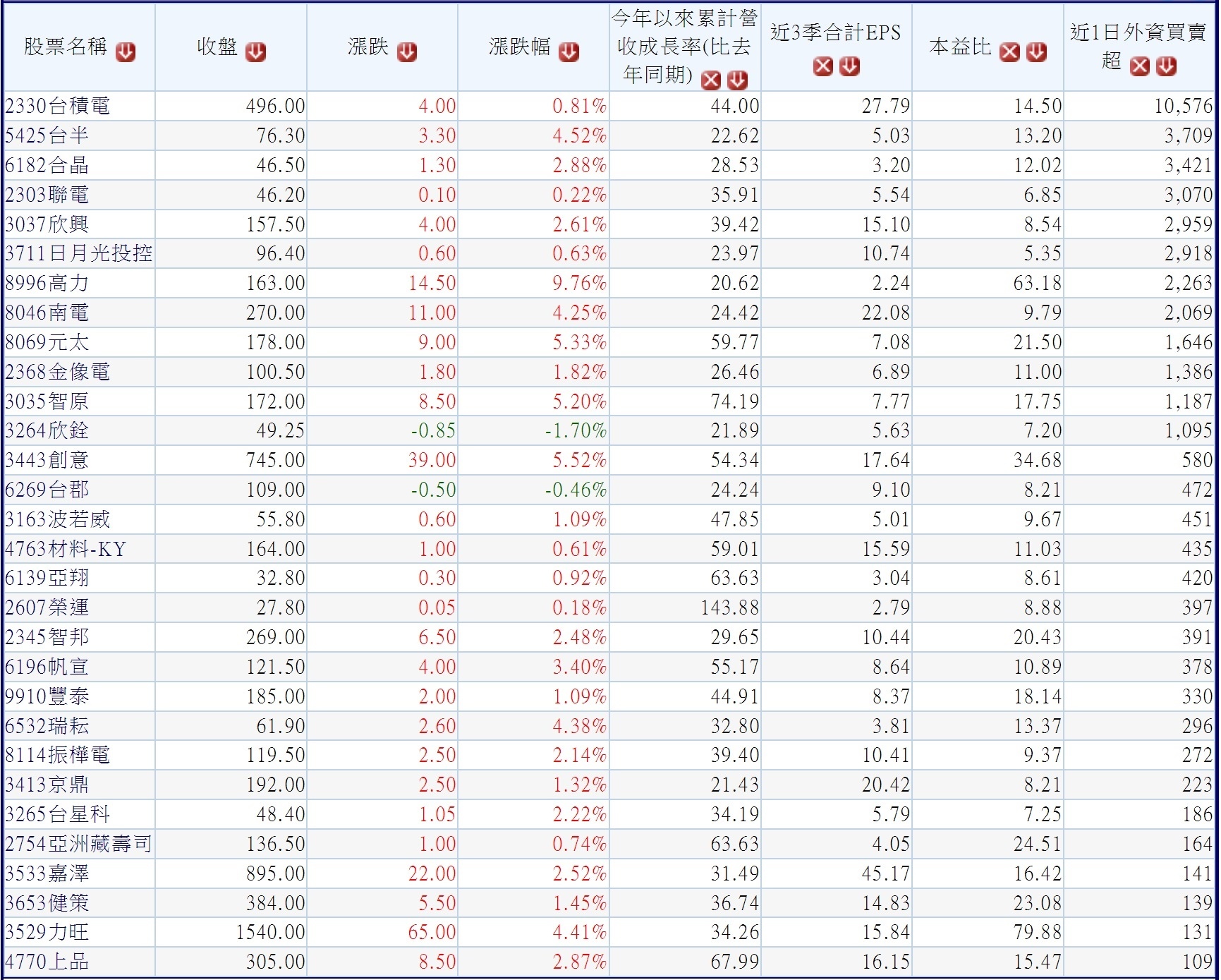Open stock 3264欣銓
The width and height of the screenshot is (1221, 980).
pyautogui.click(x=47, y=430)
